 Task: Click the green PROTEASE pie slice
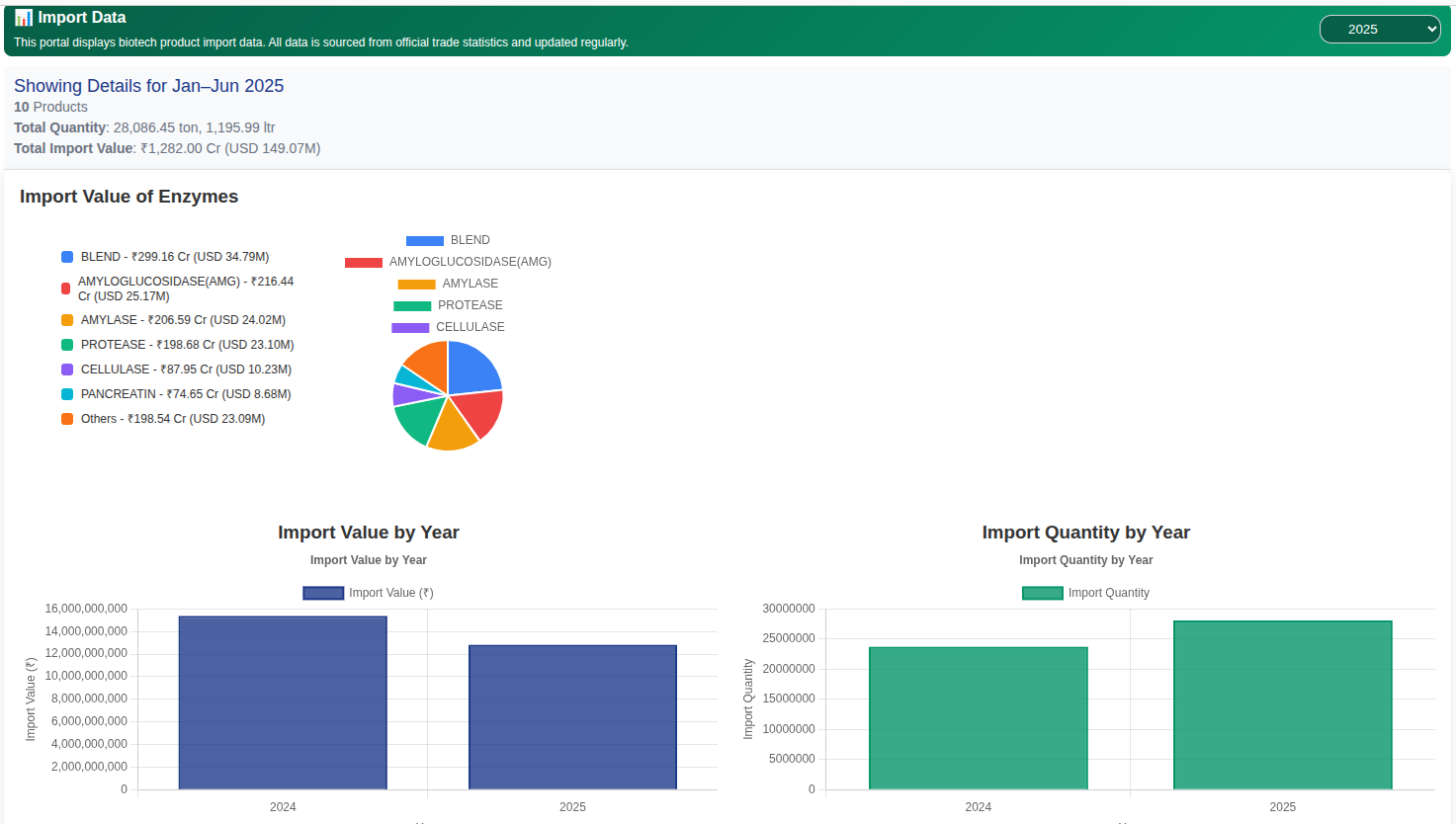point(418,420)
